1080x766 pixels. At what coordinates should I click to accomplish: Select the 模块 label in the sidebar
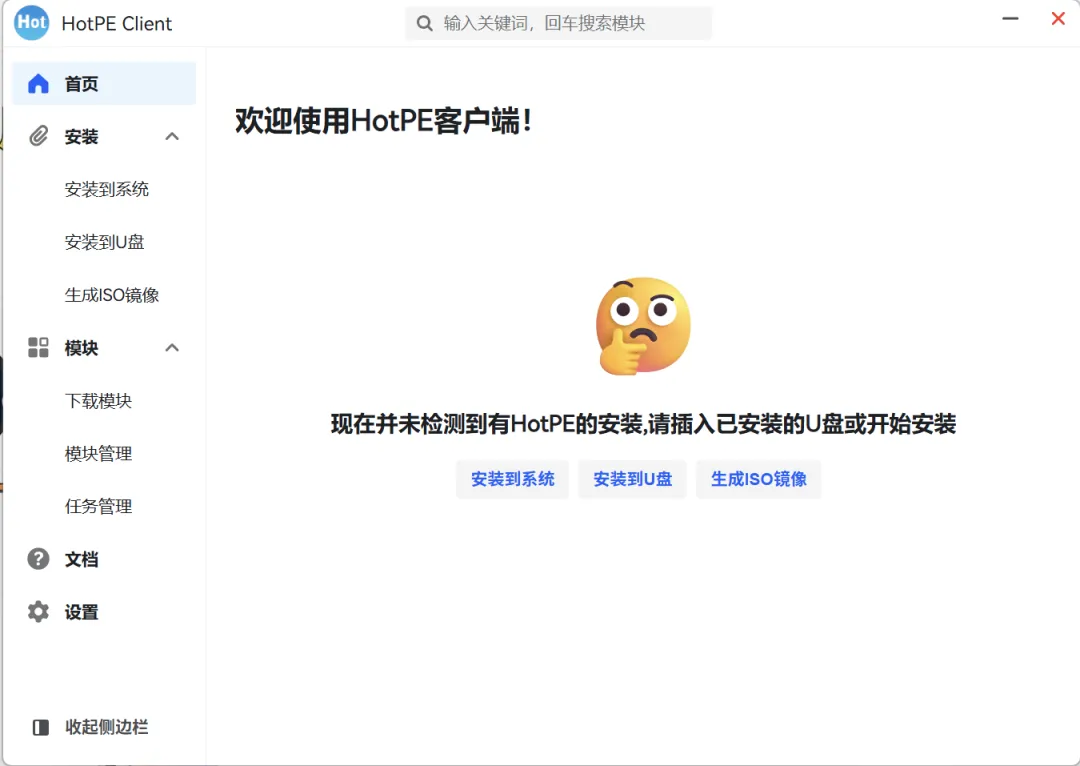pyautogui.click(x=81, y=348)
